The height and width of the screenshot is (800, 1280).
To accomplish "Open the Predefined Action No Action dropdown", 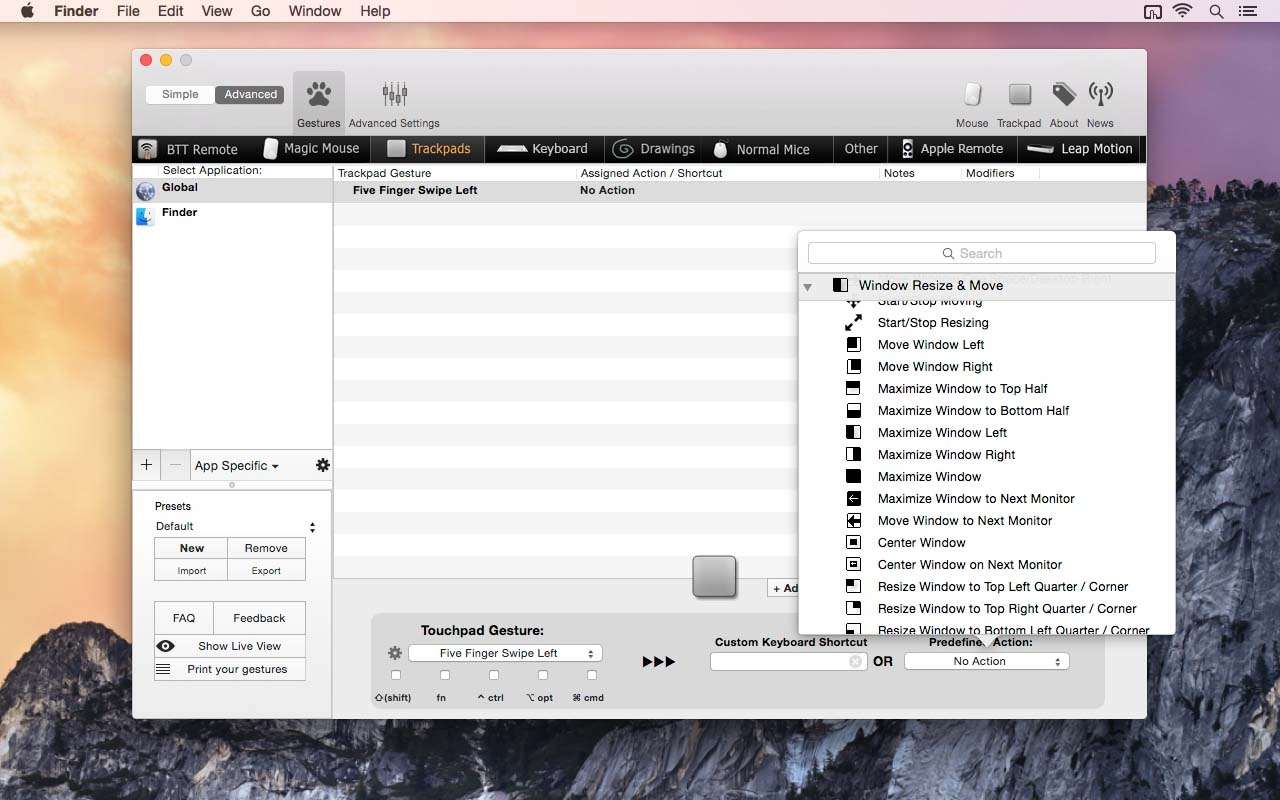I will click(x=987, y=661).
